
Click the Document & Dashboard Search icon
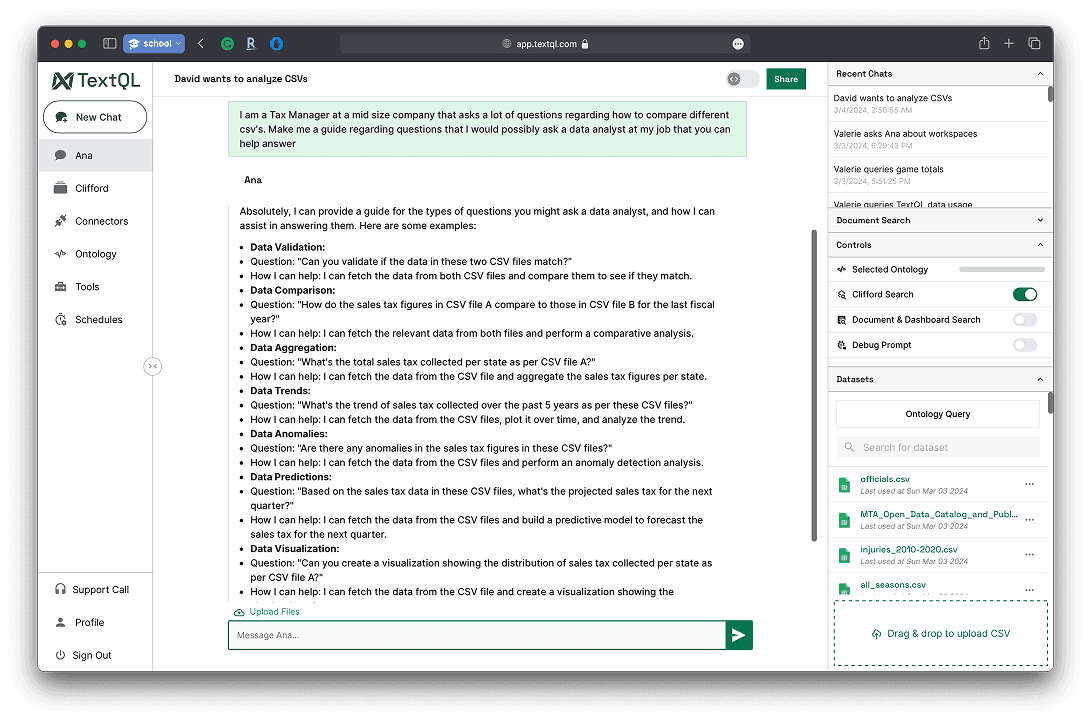point(841,320)
